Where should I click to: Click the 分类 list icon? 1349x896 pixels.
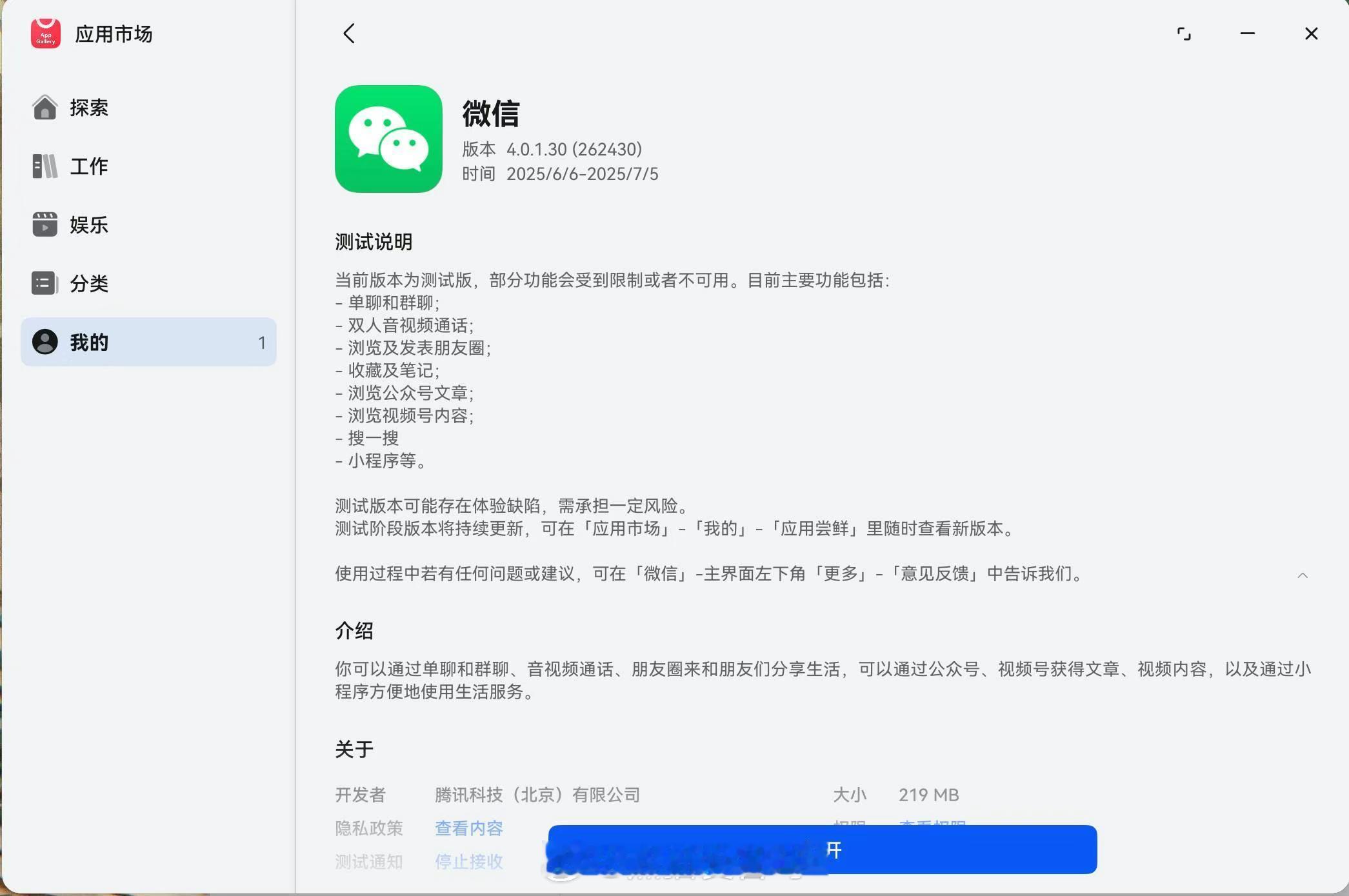(45, 283)
